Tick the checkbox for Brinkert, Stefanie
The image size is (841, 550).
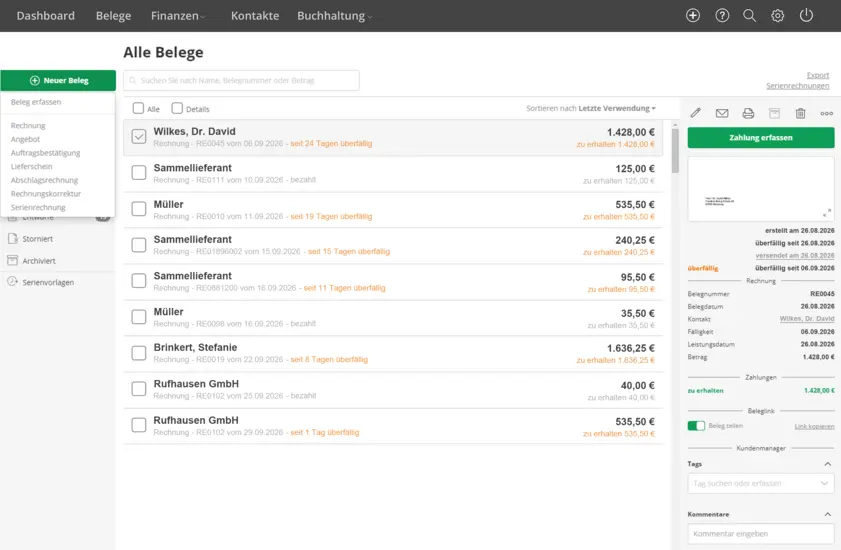139,353
